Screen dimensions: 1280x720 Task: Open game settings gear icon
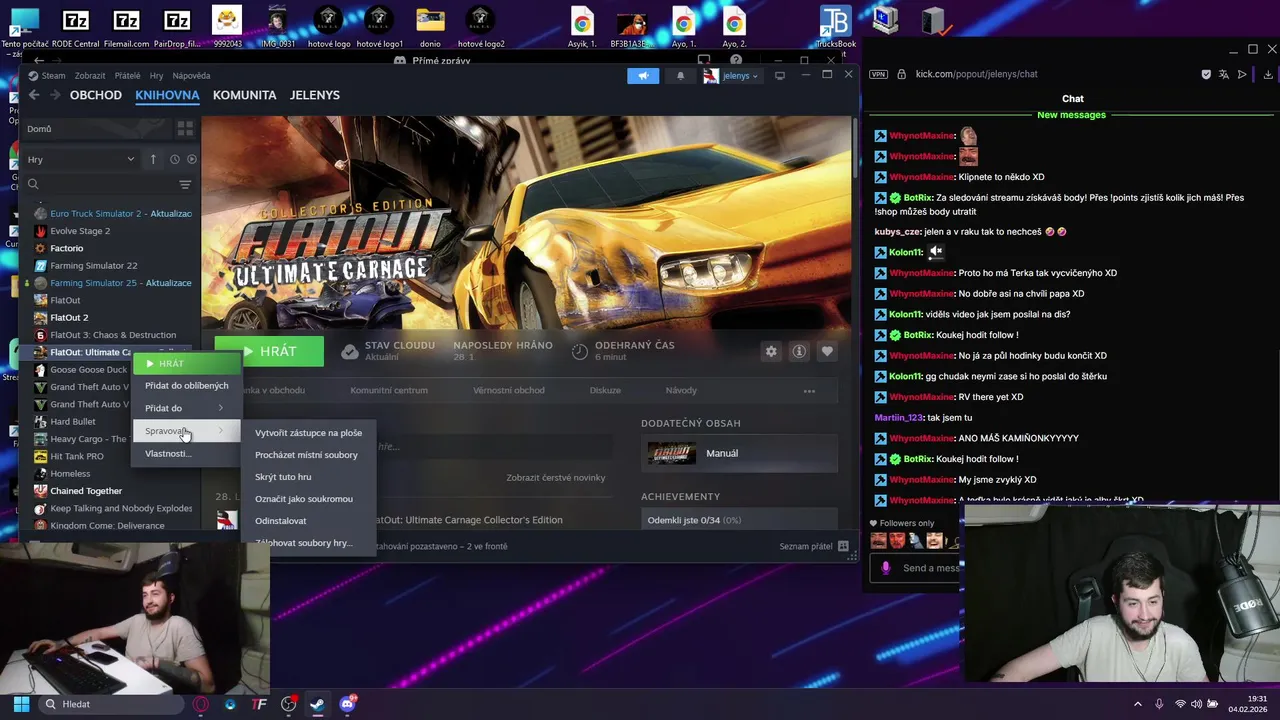tap(771, 351)
